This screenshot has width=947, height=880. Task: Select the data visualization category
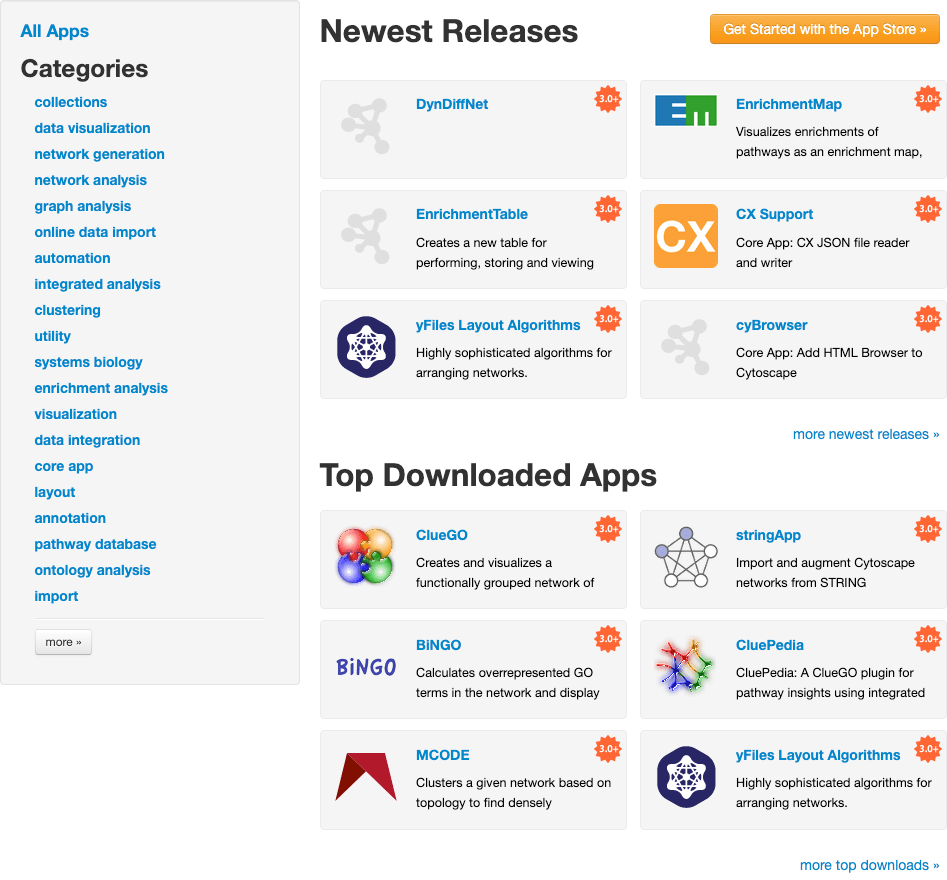pyautogui.click(x=92, y=128)
